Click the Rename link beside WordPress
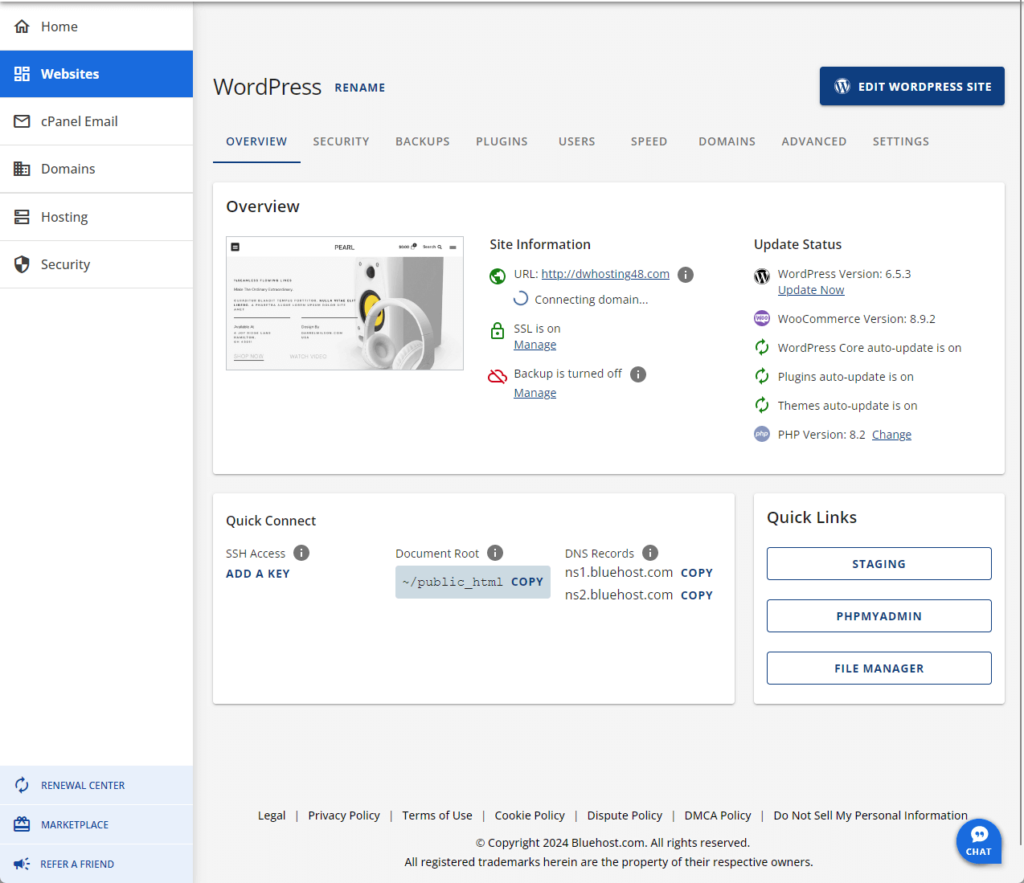 [x=360, y=88]
